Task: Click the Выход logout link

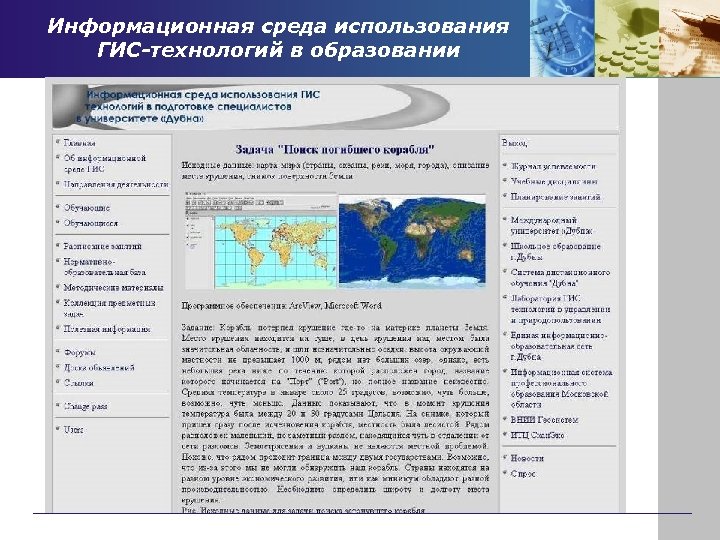Action: pos(514,143)
